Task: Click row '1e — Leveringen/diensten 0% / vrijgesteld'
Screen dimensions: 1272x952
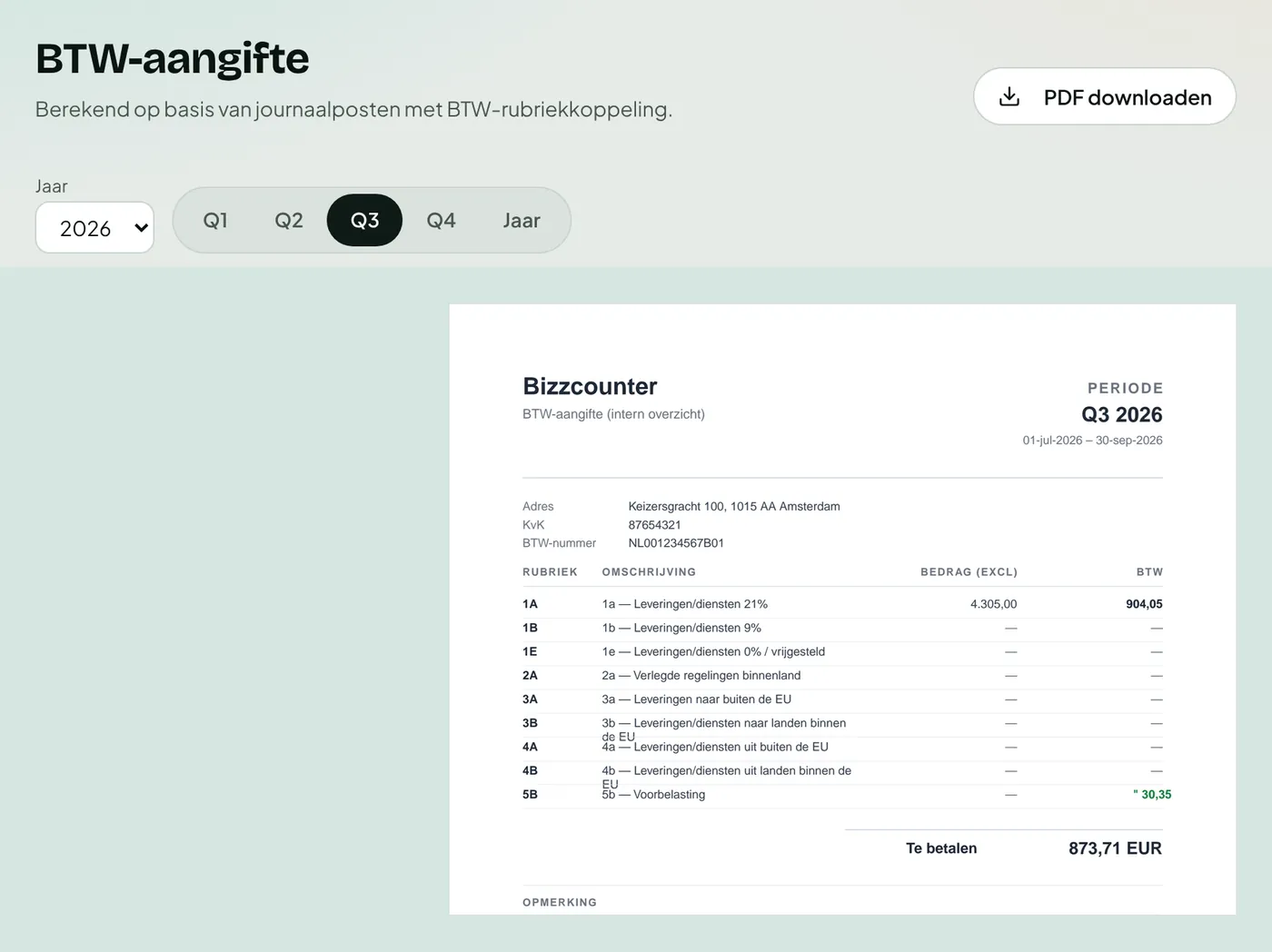Action: tap(842, 651)
